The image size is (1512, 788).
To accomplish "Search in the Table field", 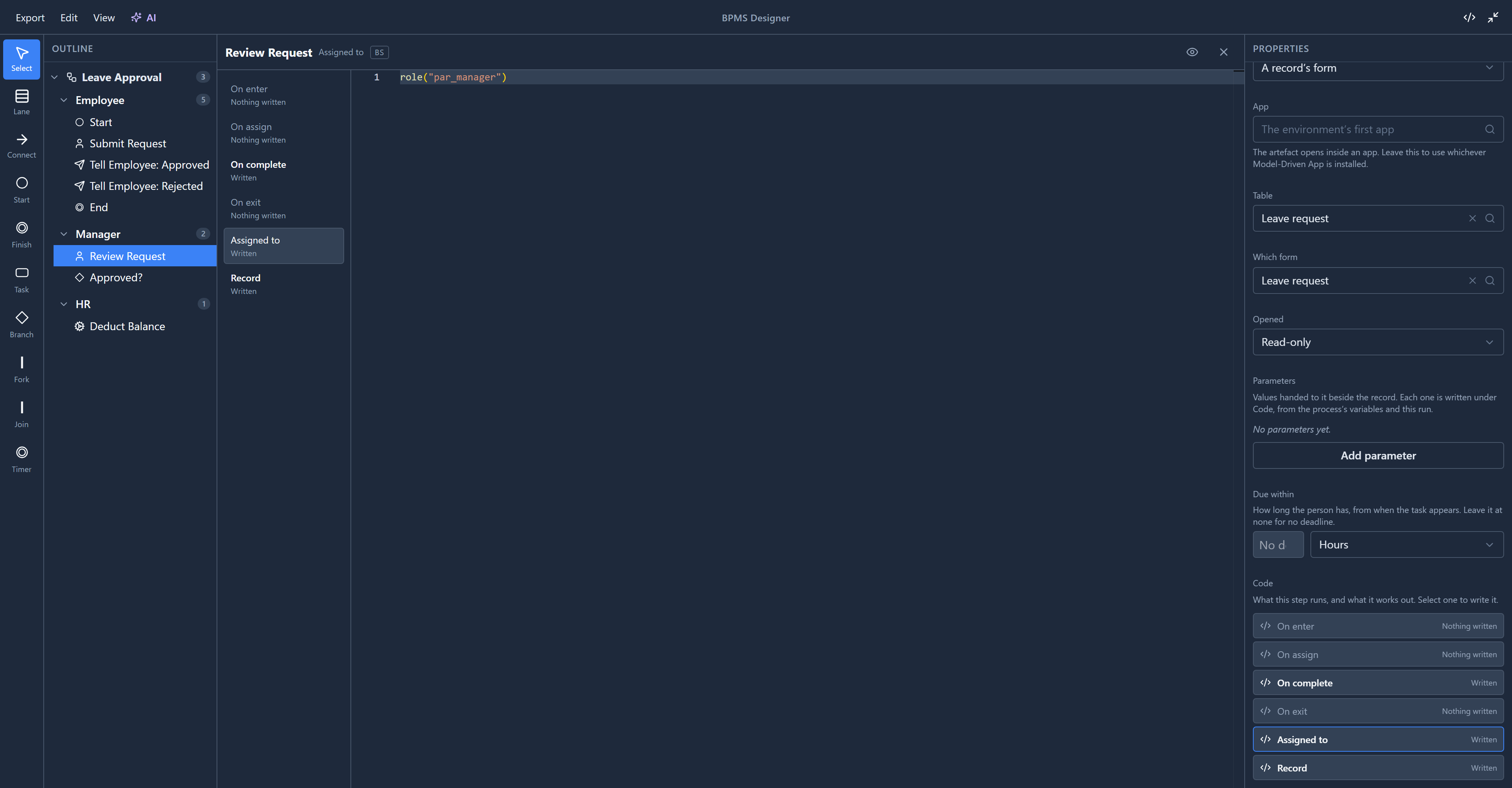I will [x=1490, y=218].
